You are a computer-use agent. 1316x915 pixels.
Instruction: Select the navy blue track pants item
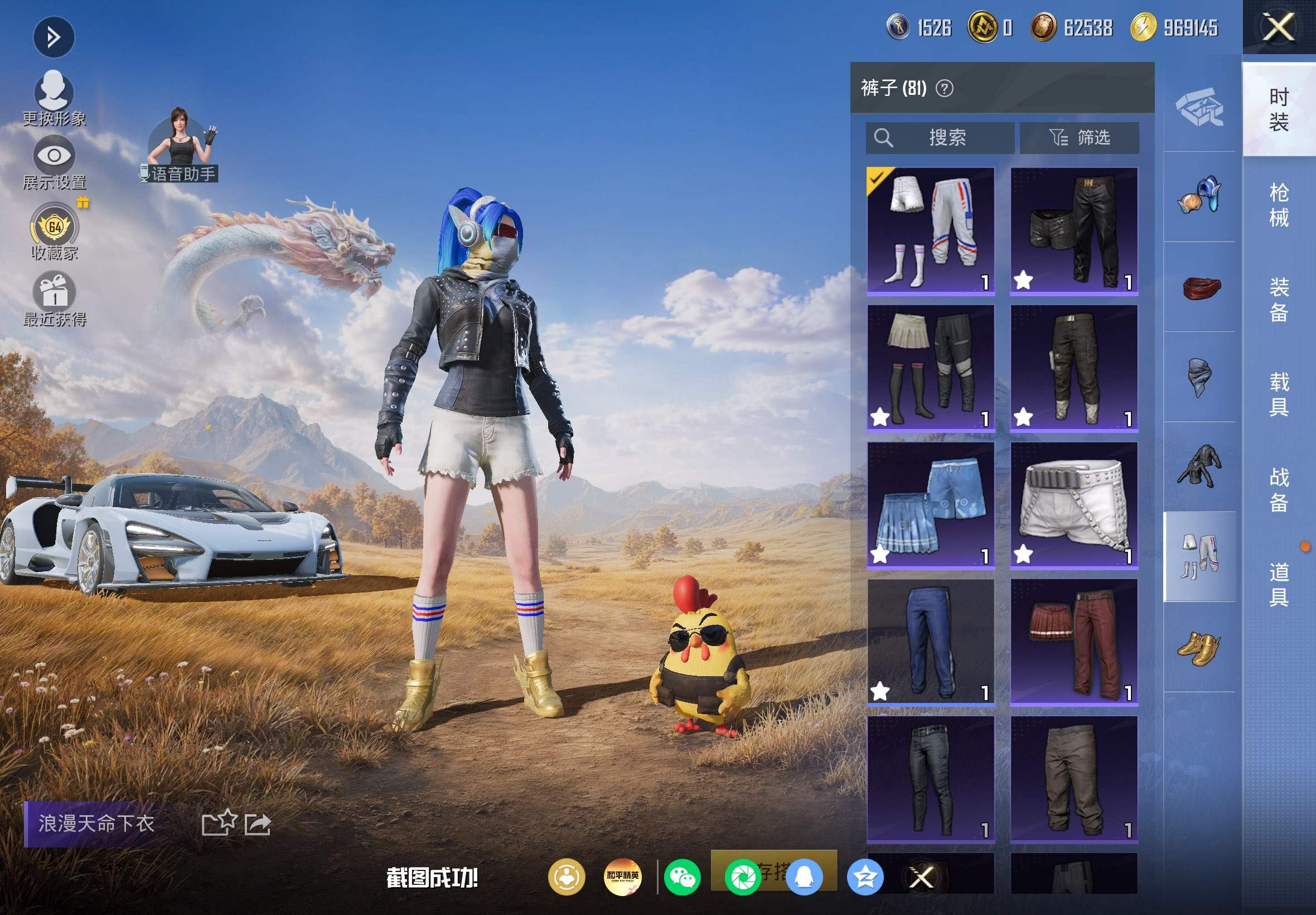click(x=931, y=642)
